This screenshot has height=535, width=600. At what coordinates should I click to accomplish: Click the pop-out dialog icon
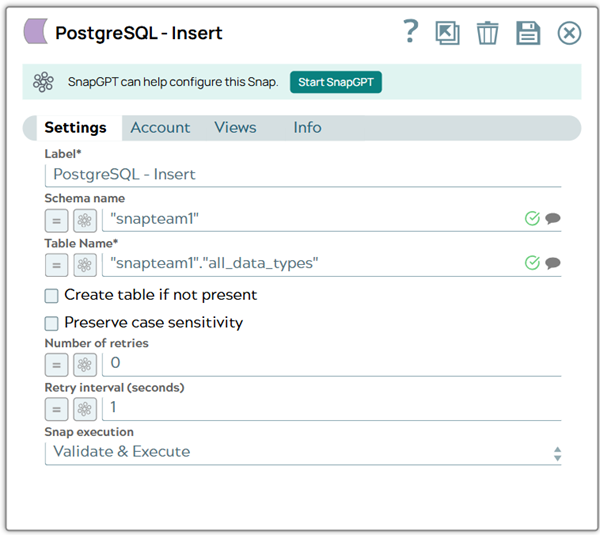(x=447, y=33)
